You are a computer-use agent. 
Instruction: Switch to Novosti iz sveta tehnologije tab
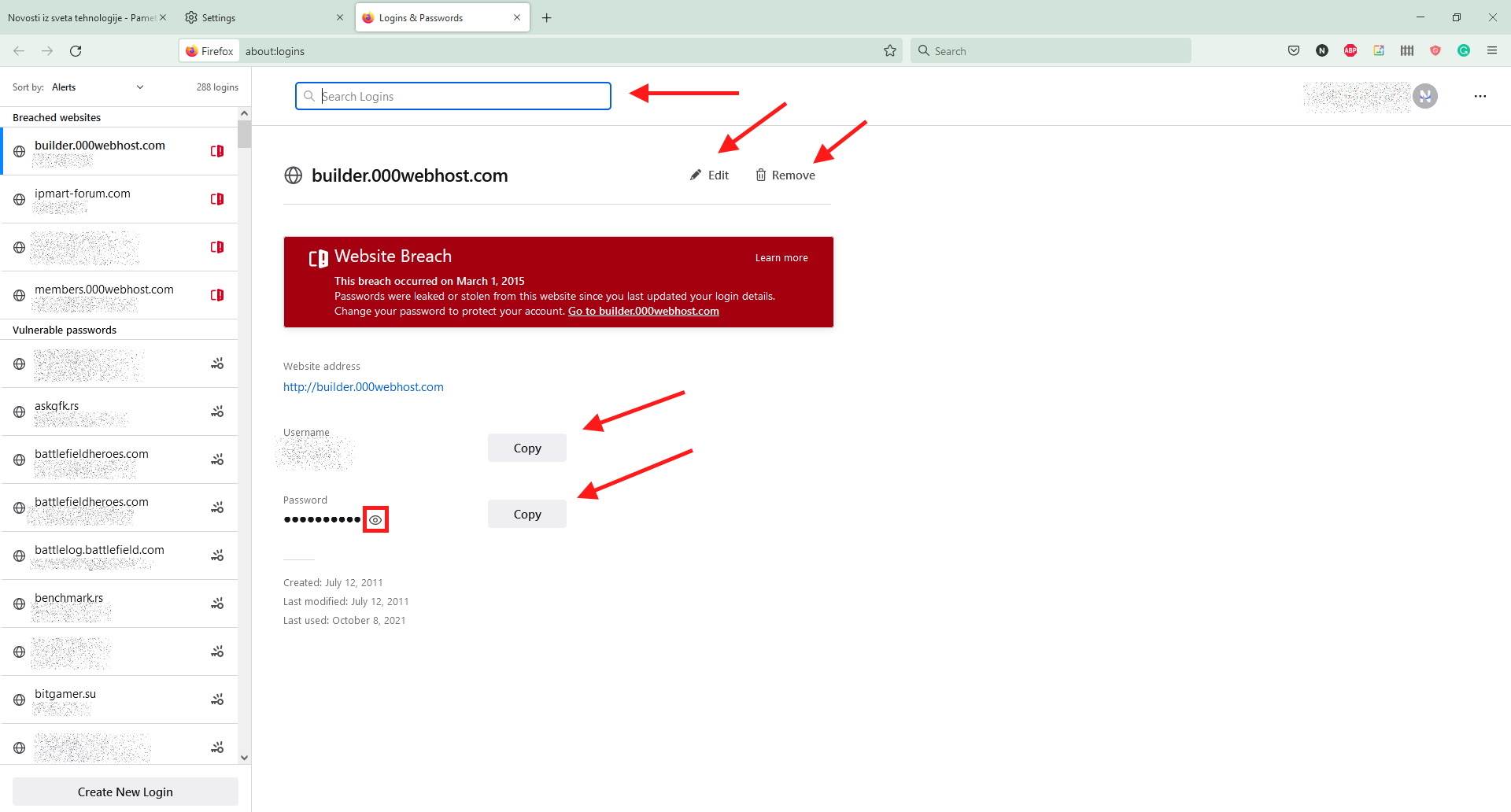(81, 18)
